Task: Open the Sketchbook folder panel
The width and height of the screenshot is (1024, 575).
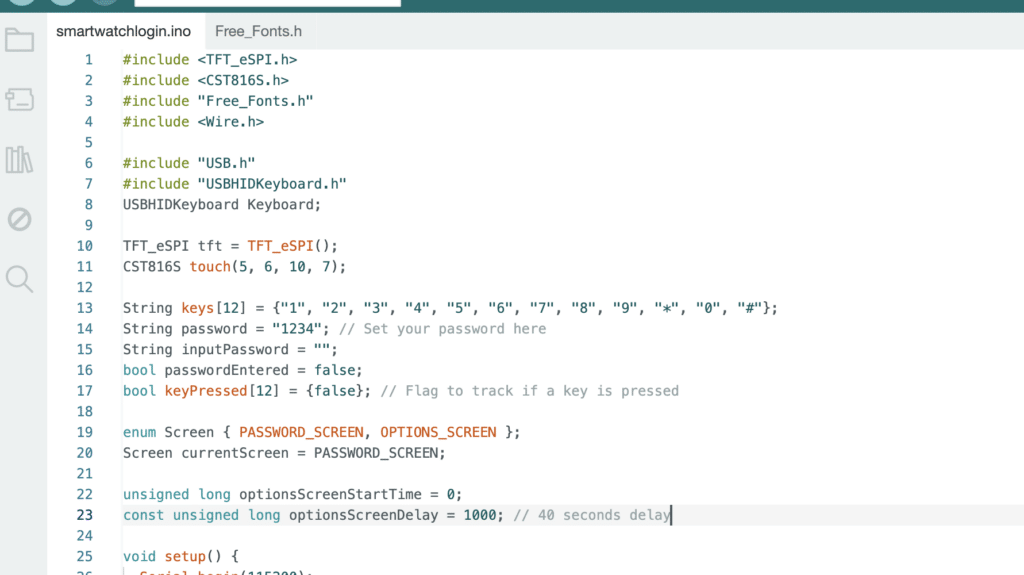Action: pos(19,40)
